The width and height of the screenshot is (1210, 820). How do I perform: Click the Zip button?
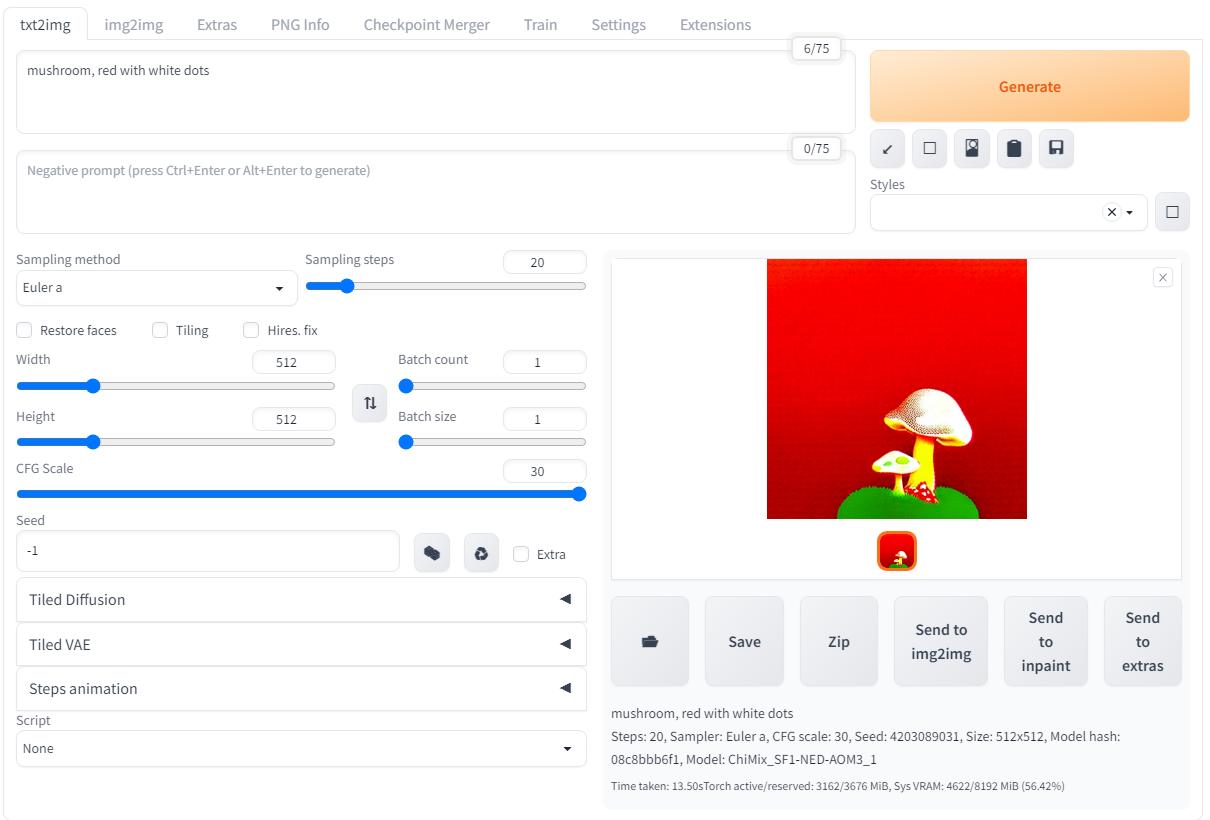click(x=839, y=642)
